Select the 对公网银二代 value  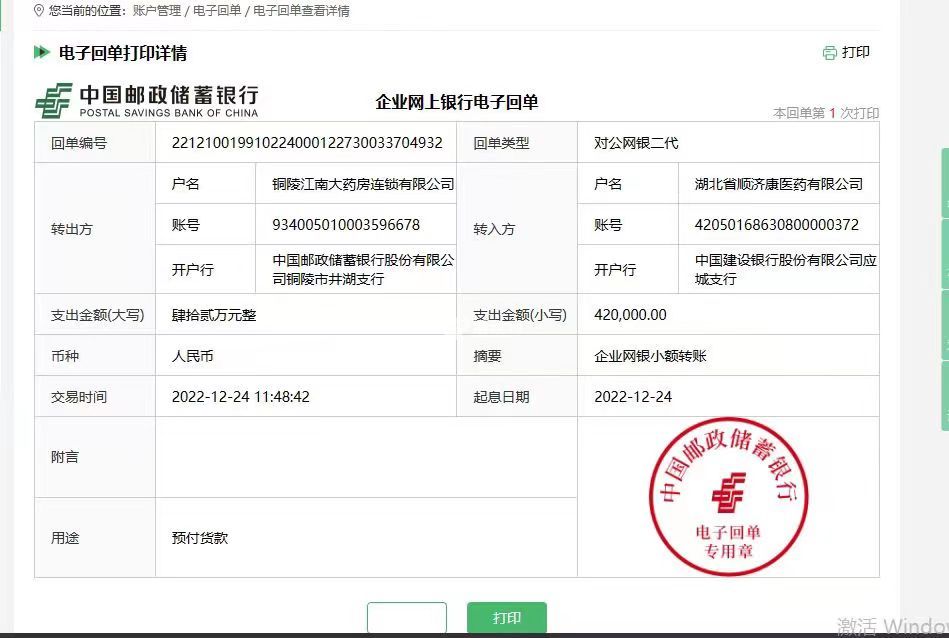coord(636,143)
